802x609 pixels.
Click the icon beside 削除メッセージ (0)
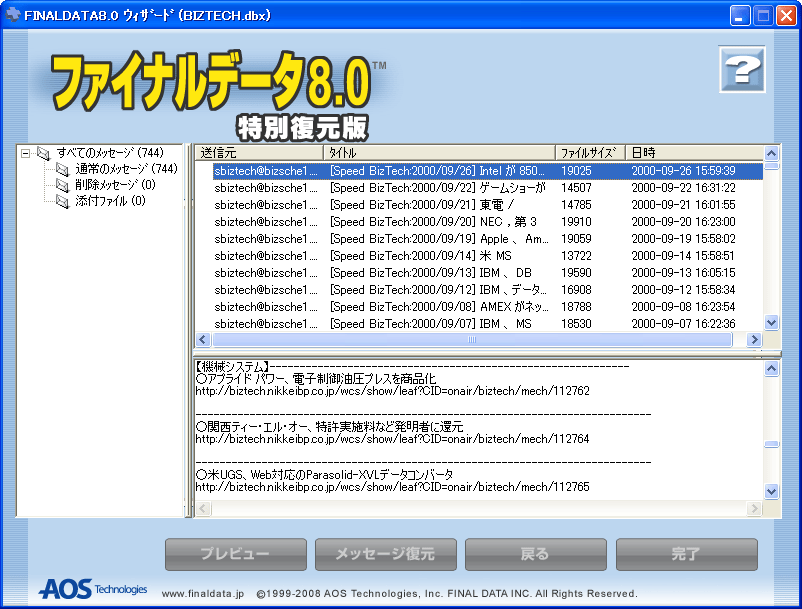(x=62, y=185)
